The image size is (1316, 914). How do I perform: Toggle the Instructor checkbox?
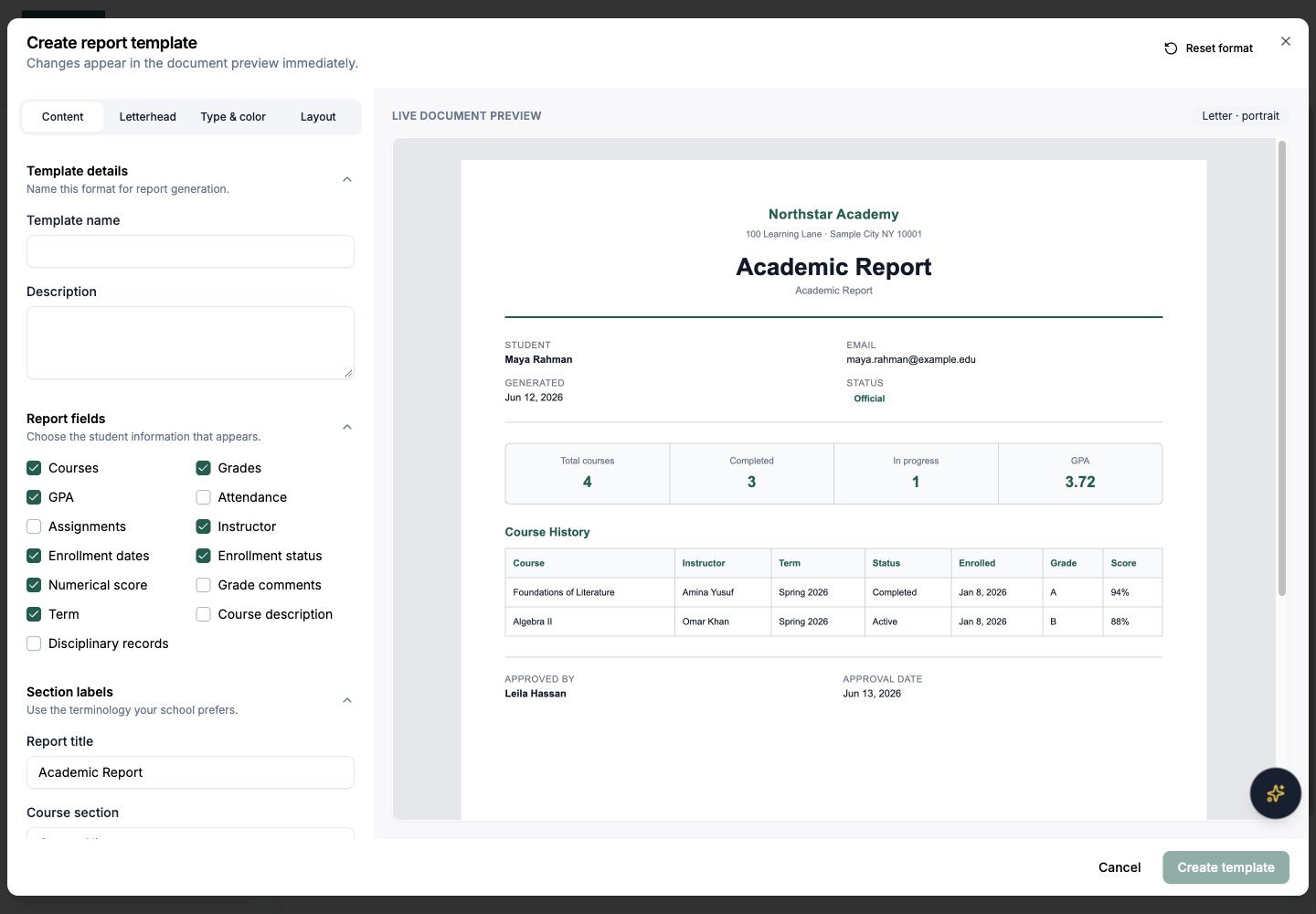204,526
